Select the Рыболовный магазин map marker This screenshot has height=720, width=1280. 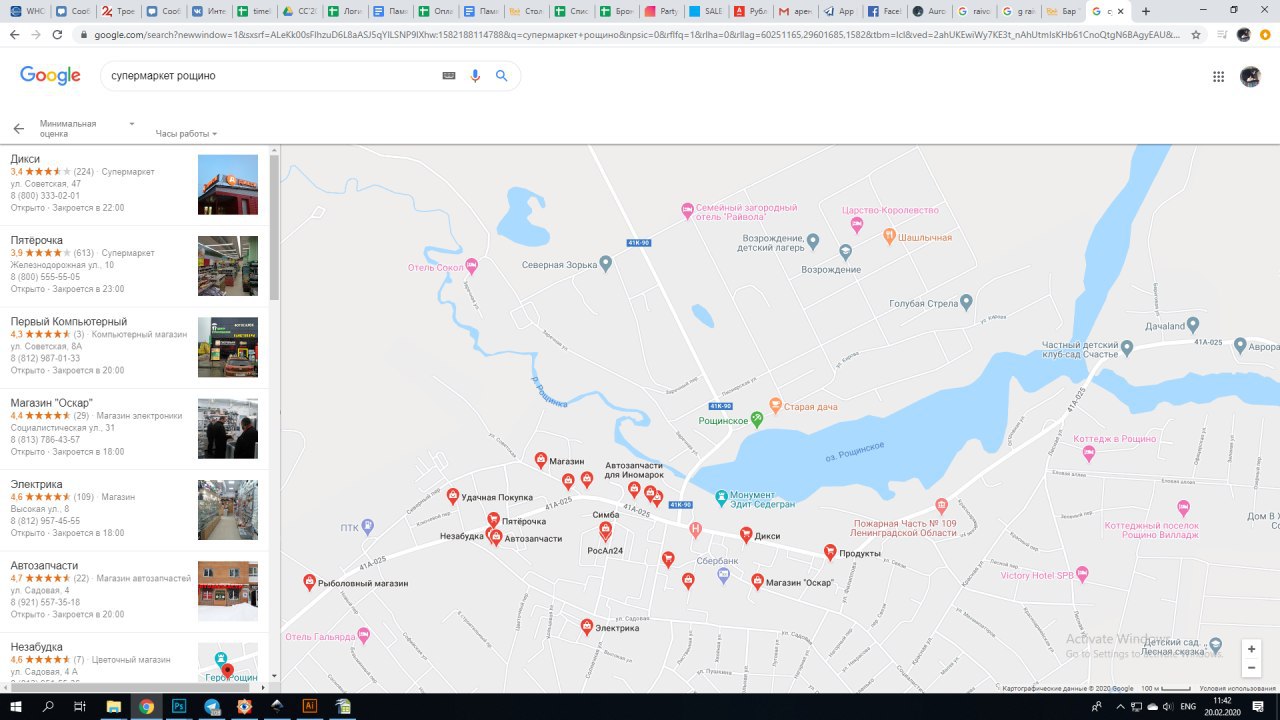click(310, 582)
